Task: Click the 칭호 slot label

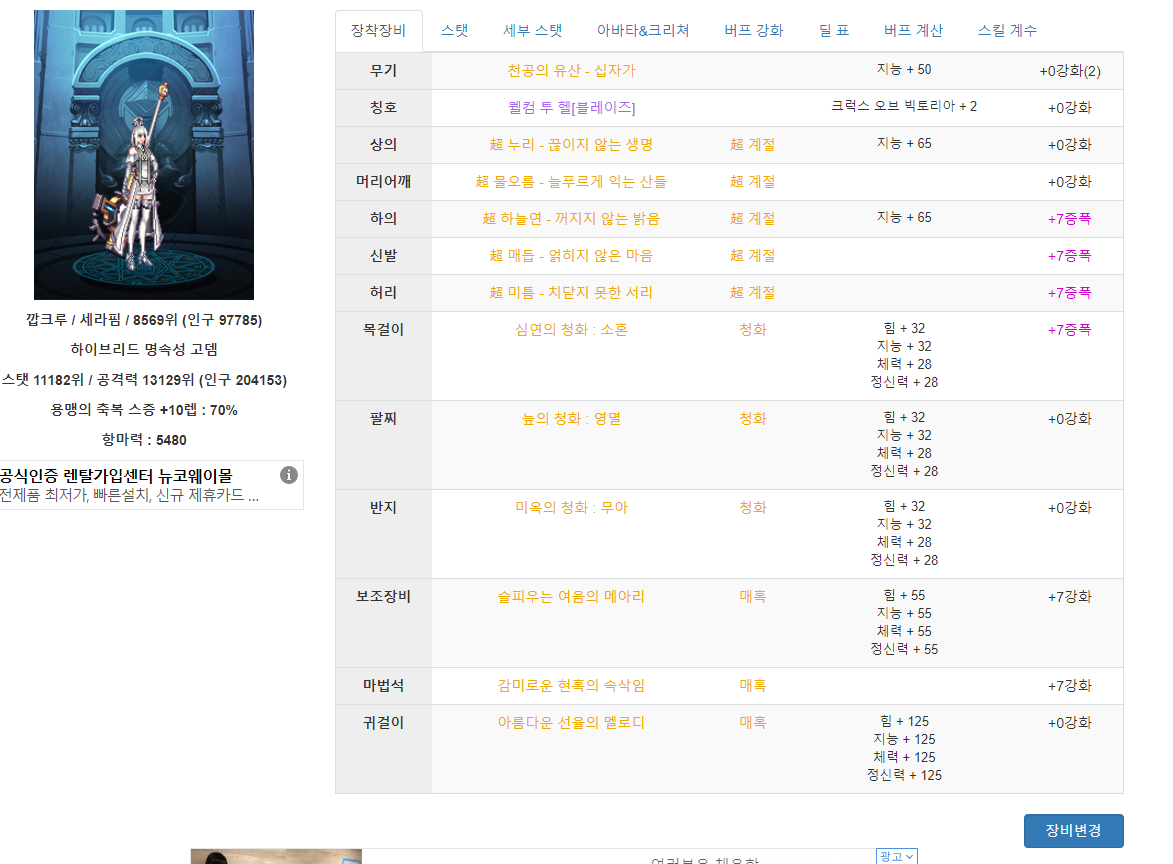Action: [x=383, y=108]
